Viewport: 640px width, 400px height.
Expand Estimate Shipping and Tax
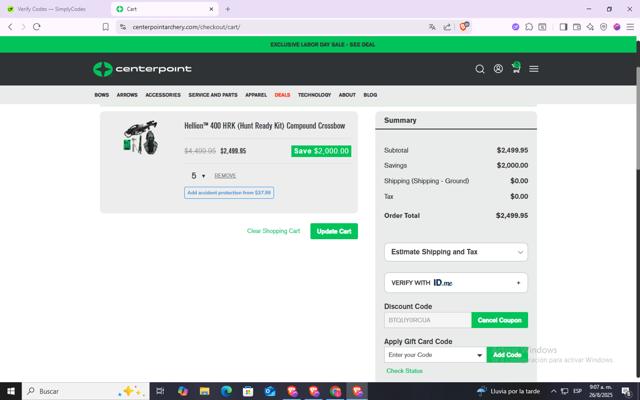coord(456,252)
